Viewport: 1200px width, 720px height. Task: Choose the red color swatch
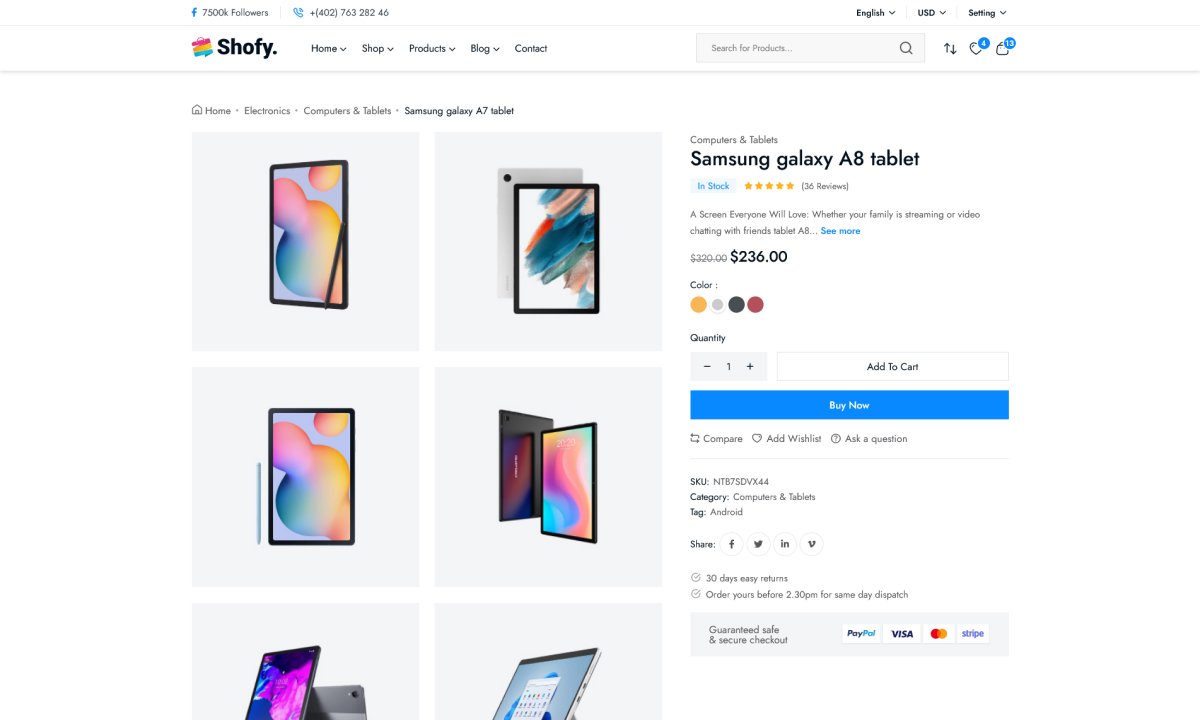point(756,305)
